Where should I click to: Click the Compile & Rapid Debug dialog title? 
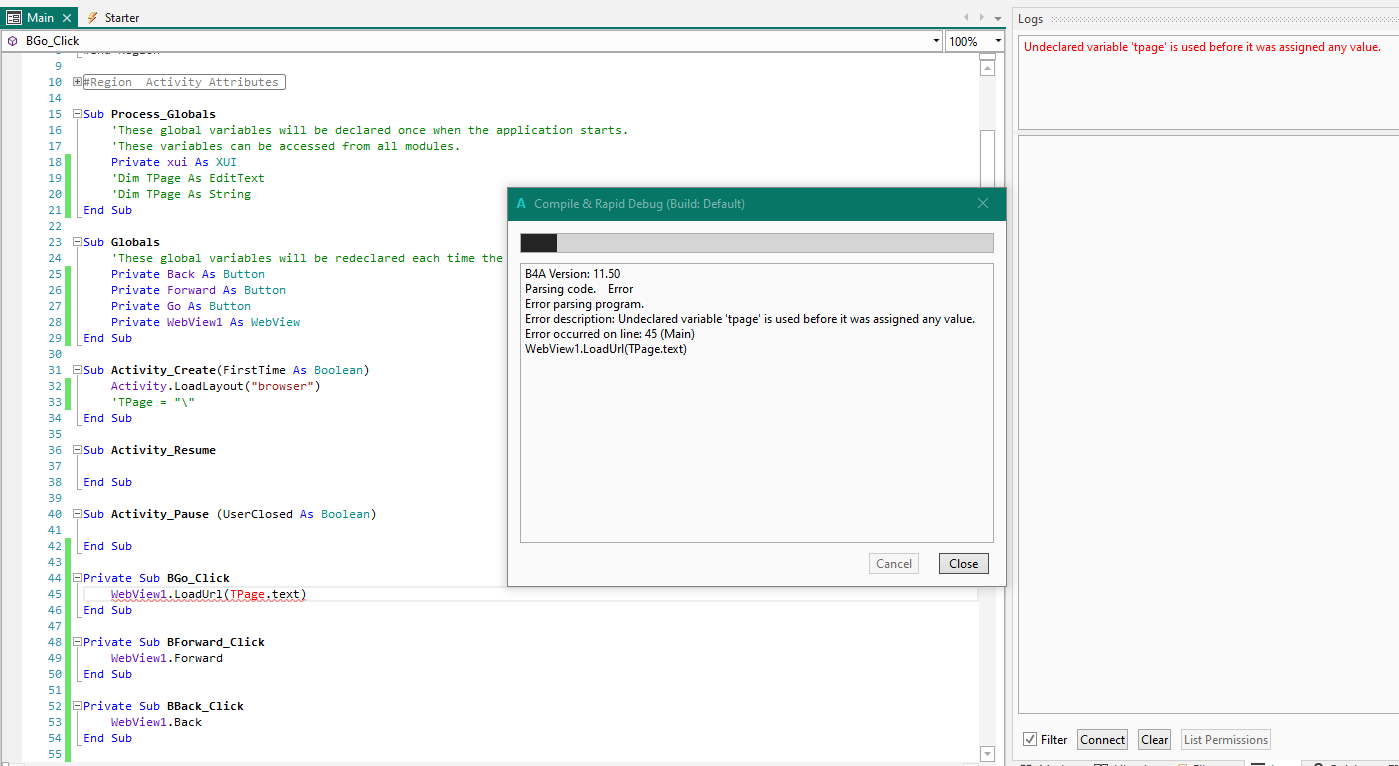coord(639,204)
